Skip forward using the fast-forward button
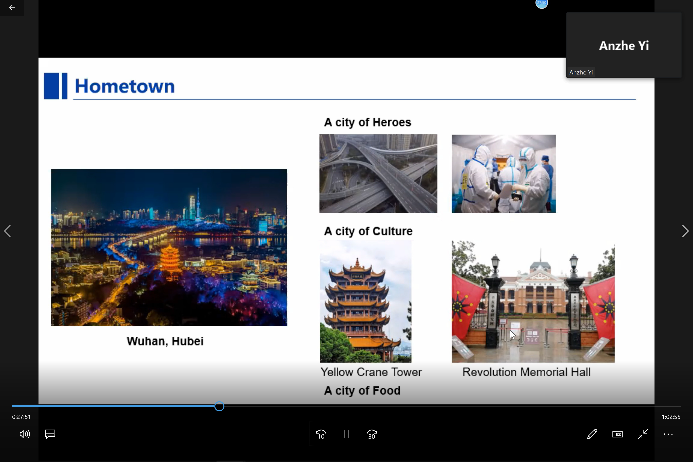The height and width of the screenshot is (462, 693). pos(372,434)
